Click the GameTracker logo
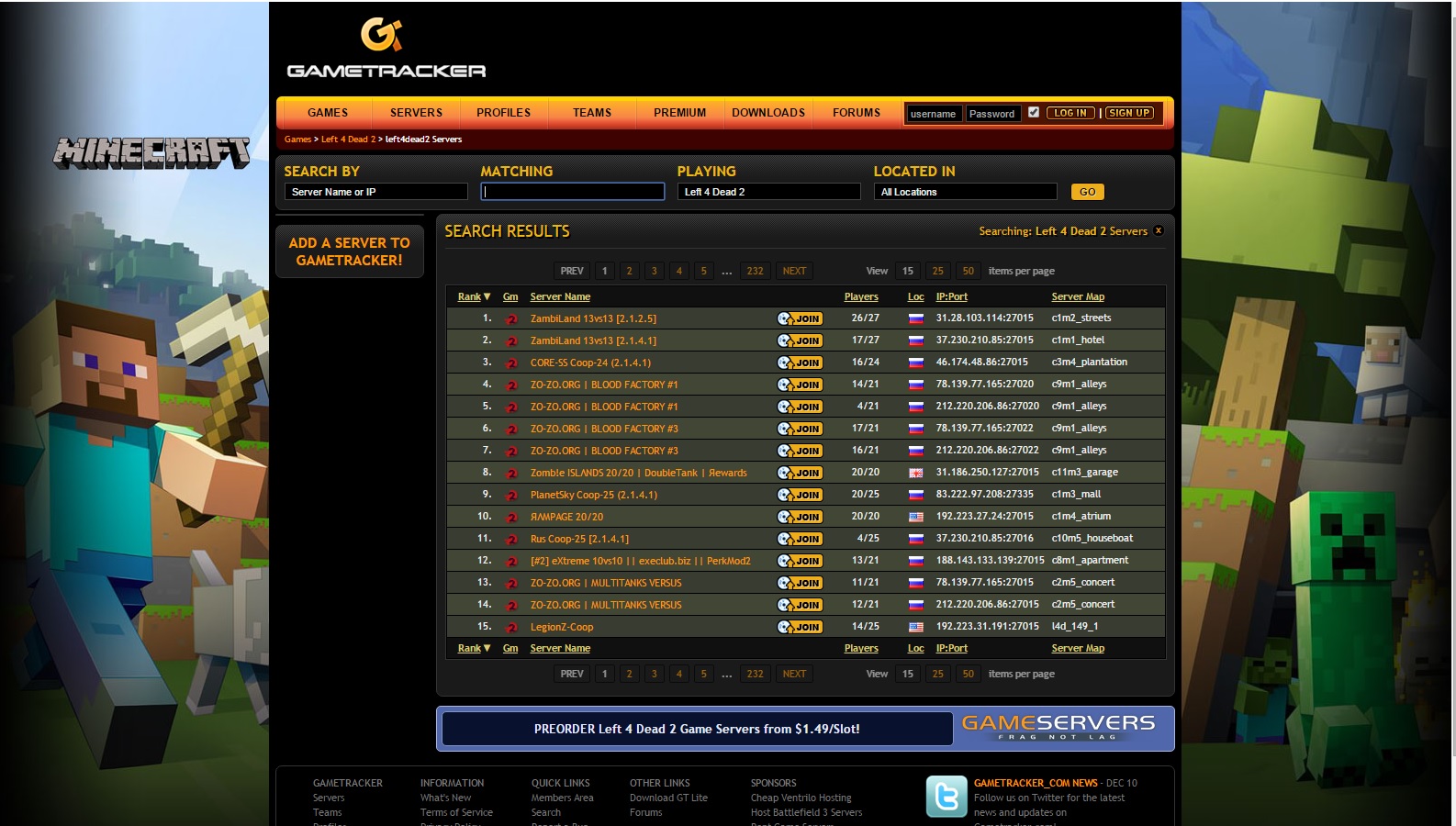The height and width of the screenshot is (826, 1456). (386, 48)
